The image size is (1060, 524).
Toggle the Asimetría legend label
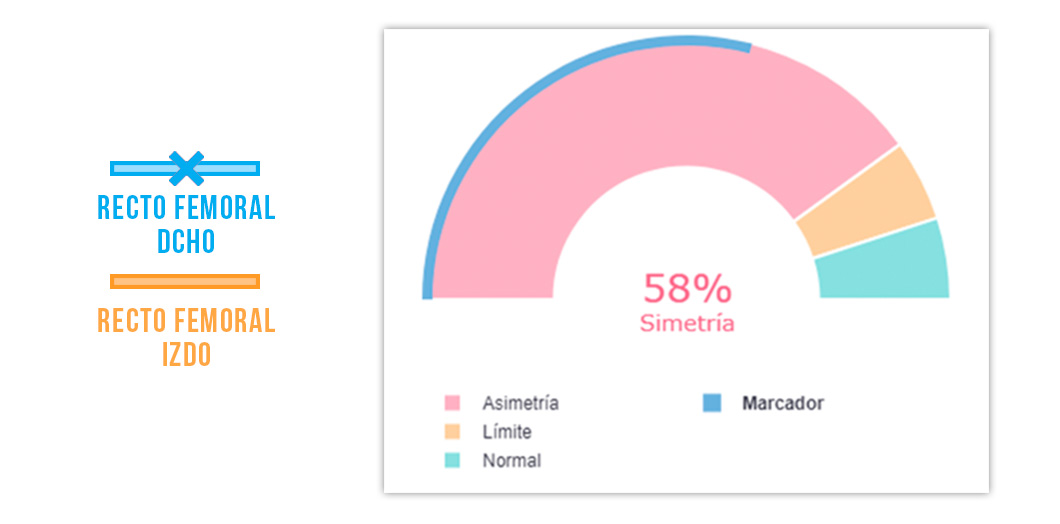[520, 403]
